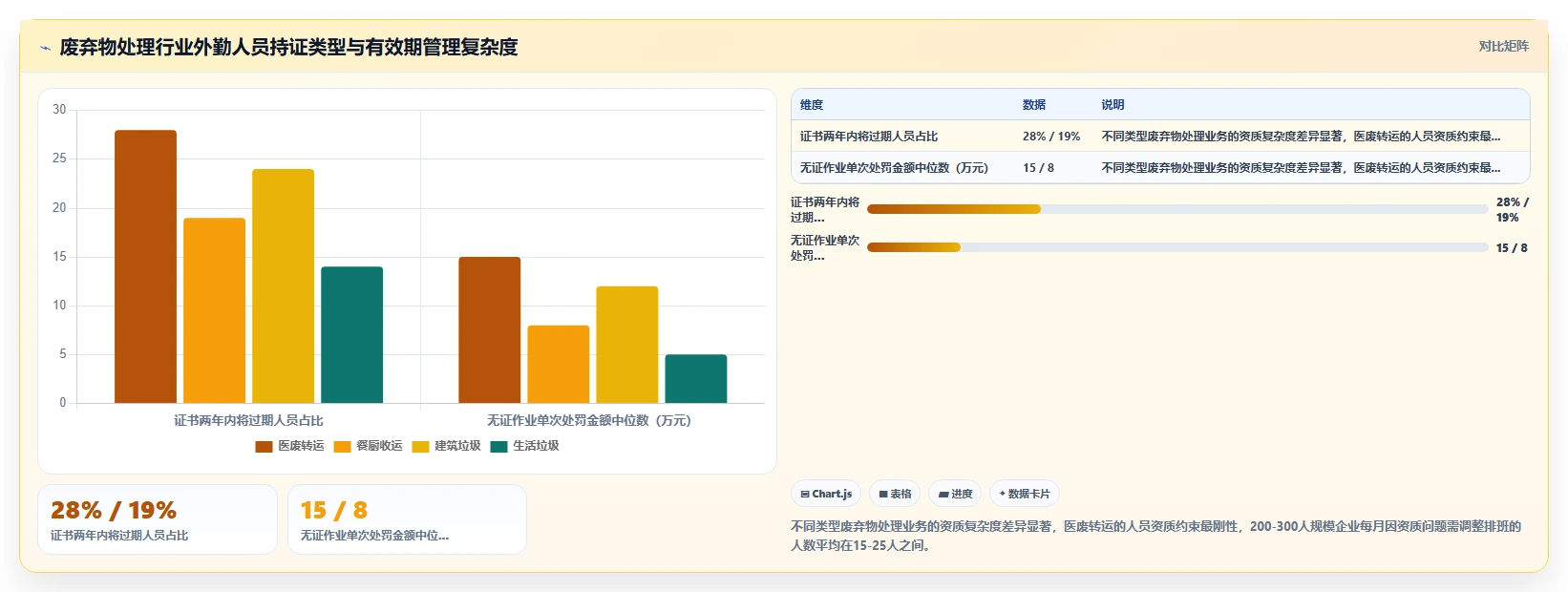Click the 生活垃圾 bar at 5
The height and width of the screenshot is (592, 1568).
click(695, 379)
